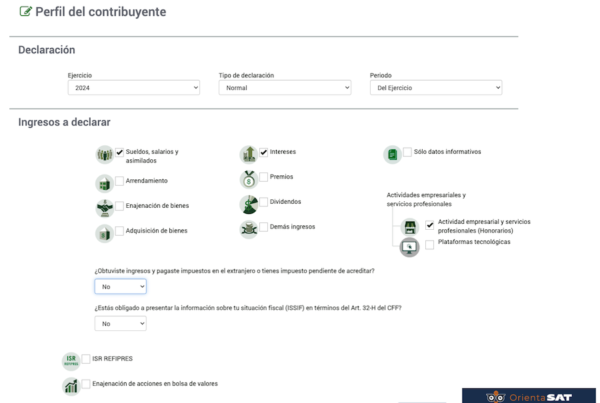600x403 pixels.
Task: Click the Dividendos pie chart icon
Action: [249, 204]
